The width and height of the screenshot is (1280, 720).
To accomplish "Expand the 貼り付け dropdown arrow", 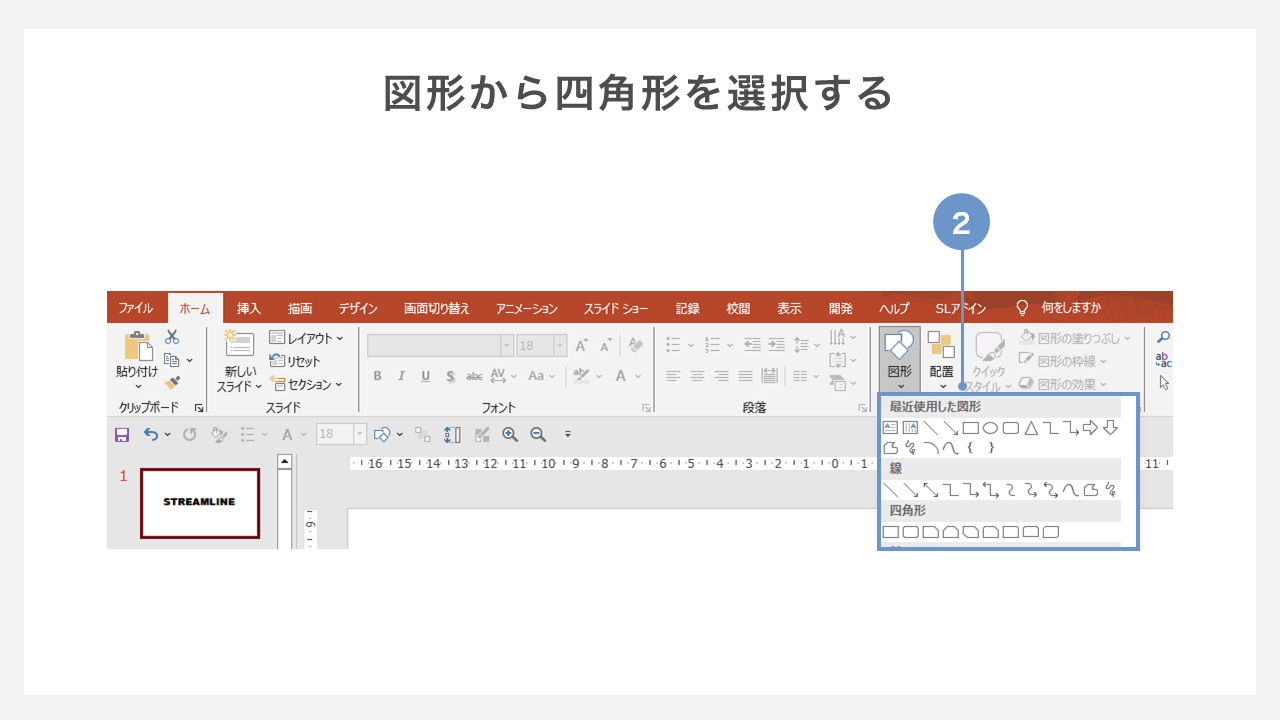I will [138, 387].
